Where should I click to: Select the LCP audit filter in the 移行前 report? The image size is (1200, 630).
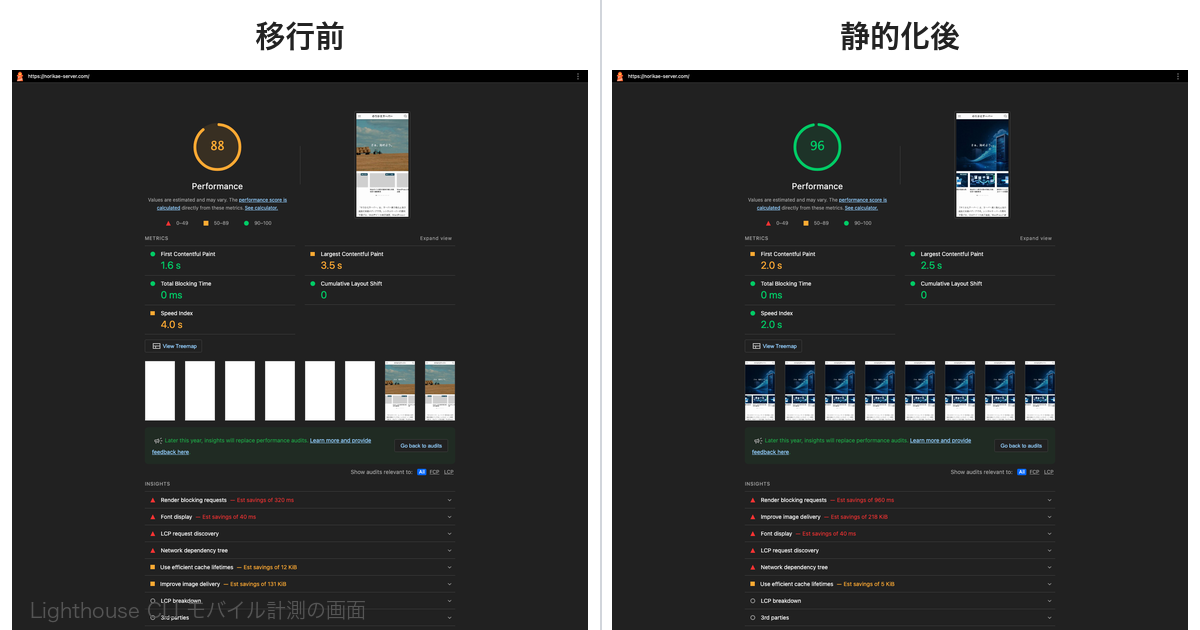tap(448, 472)
